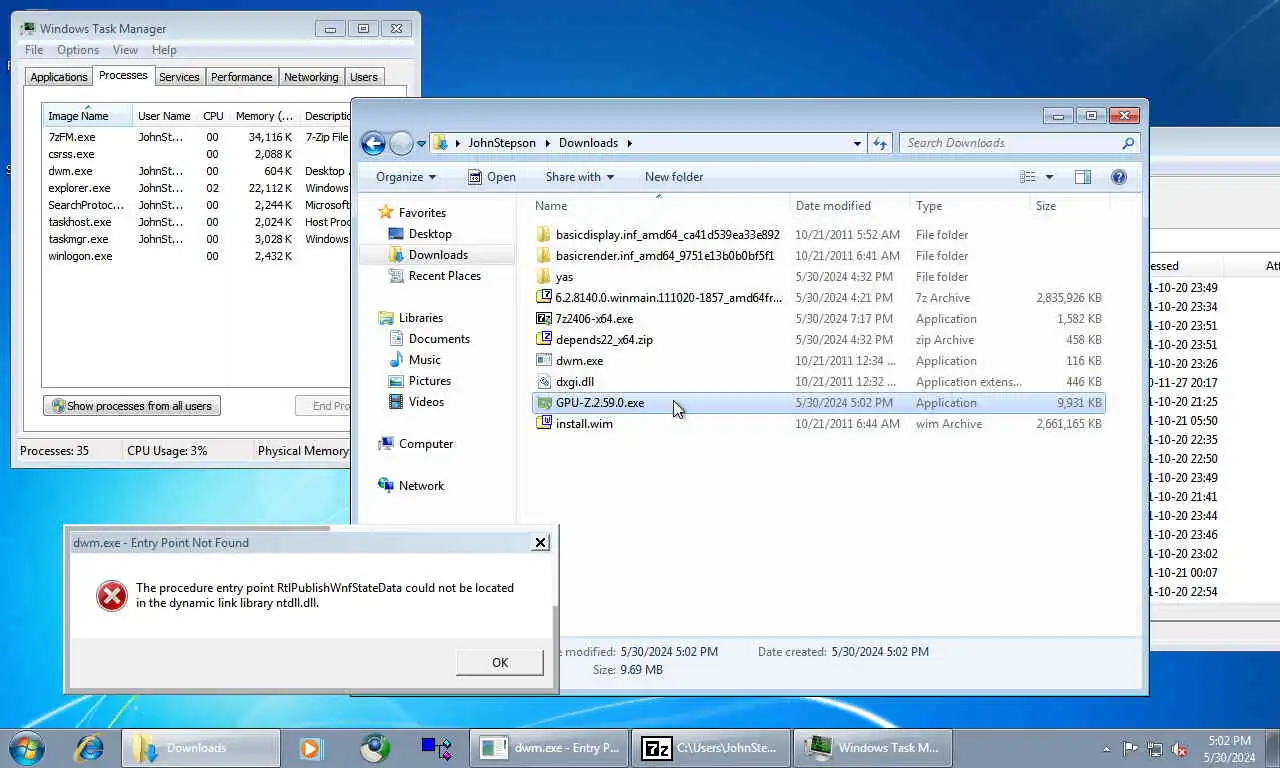Screen dimensions: 1280x768
Task: Select explorer.exe process row
Action: pos(196,188)
